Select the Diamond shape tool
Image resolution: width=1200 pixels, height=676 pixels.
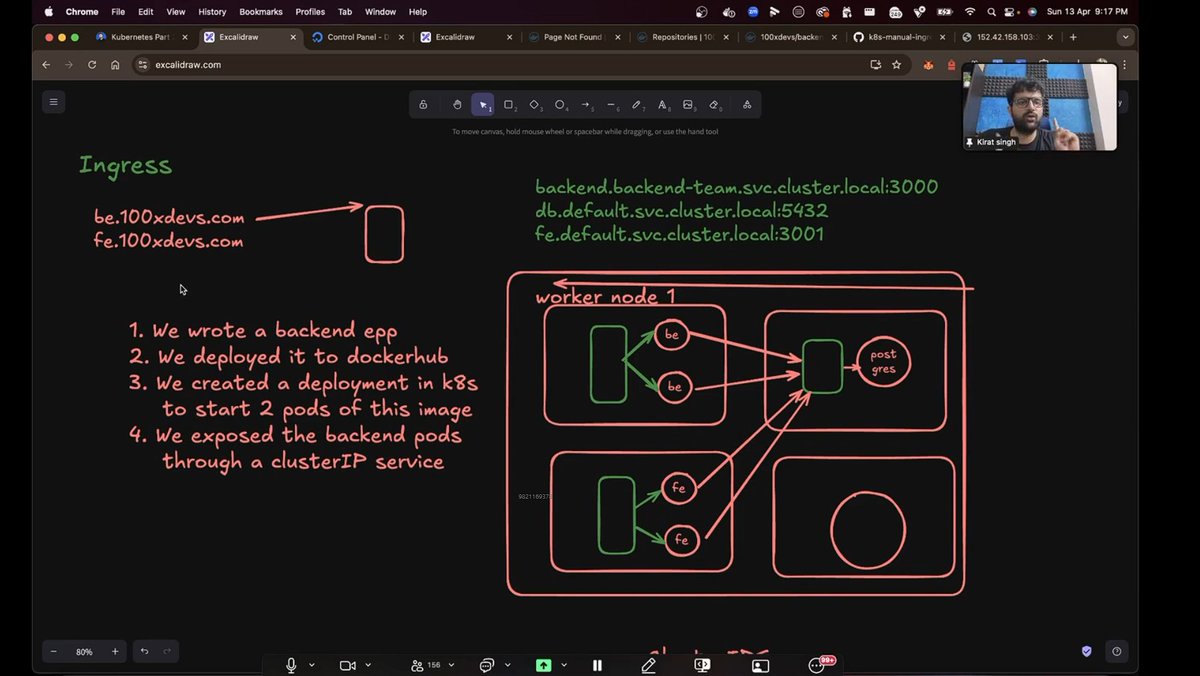coord(535,104)
